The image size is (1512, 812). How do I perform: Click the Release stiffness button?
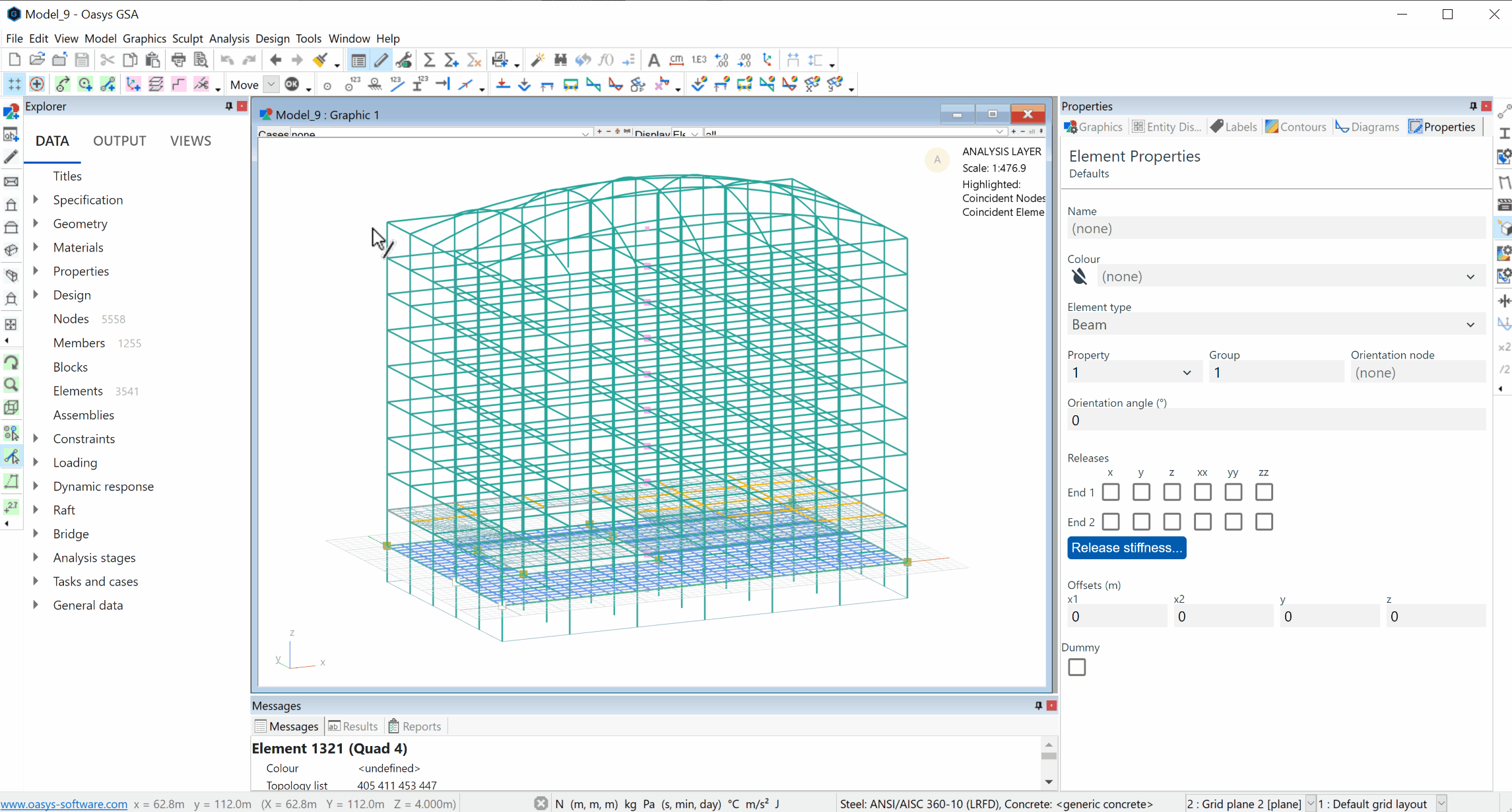1127,547
